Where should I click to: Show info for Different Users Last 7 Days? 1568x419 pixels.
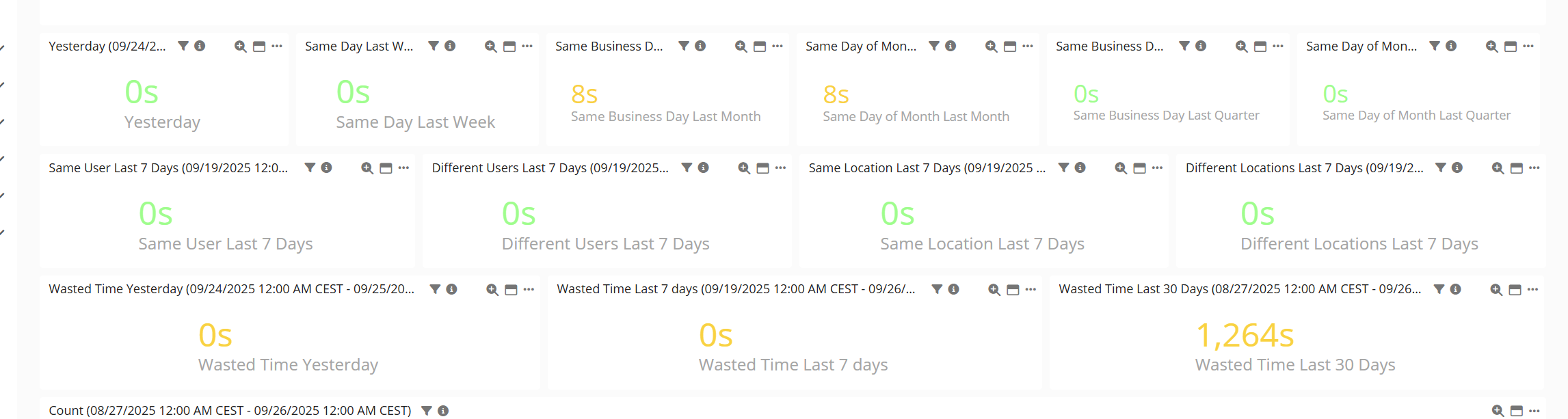click(x=703, y=167)
